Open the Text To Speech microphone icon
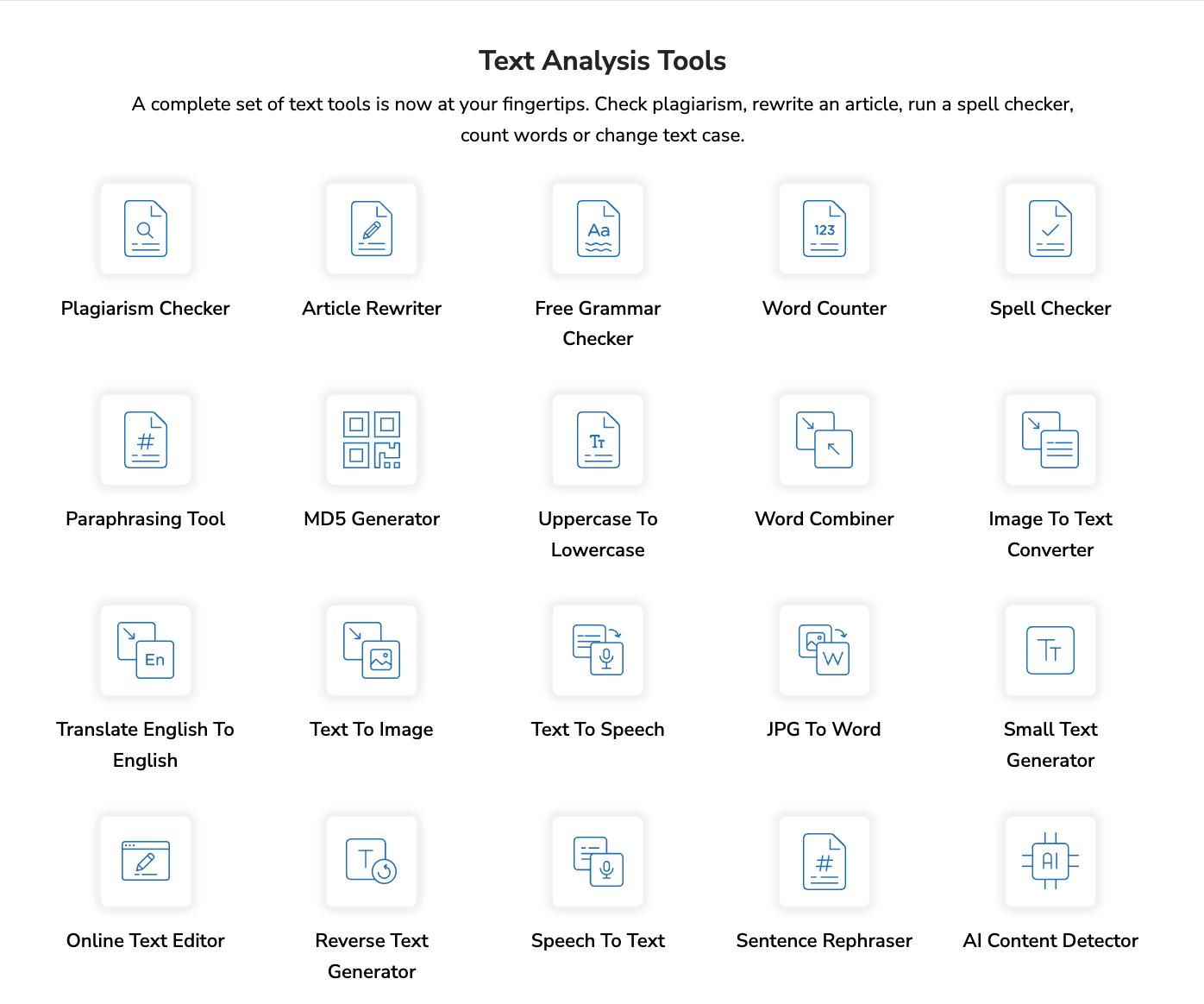The width and height of the screenshot is (1204, 1004). [598, 650]
